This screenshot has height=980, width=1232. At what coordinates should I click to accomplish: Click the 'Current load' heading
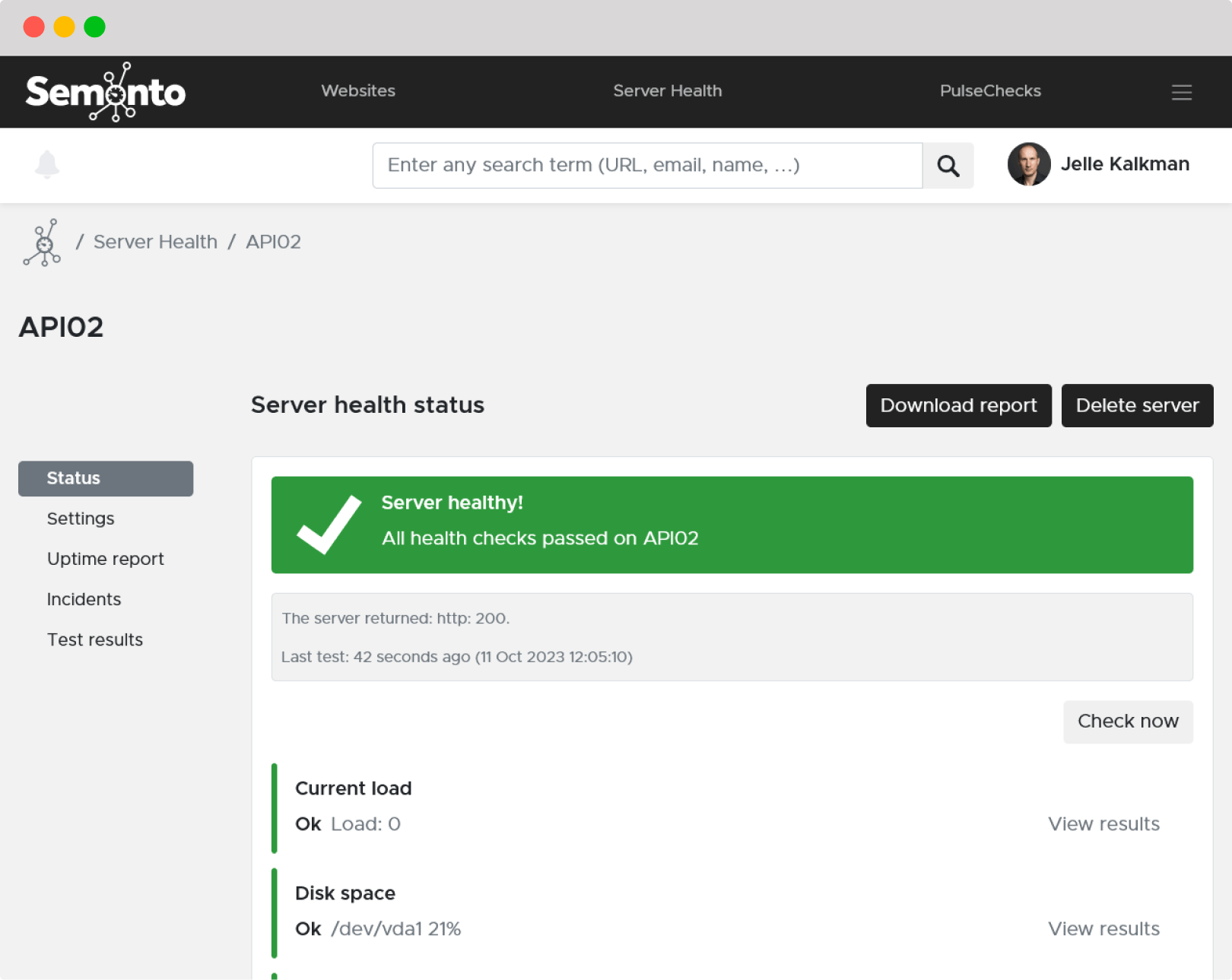click(353, 788)
